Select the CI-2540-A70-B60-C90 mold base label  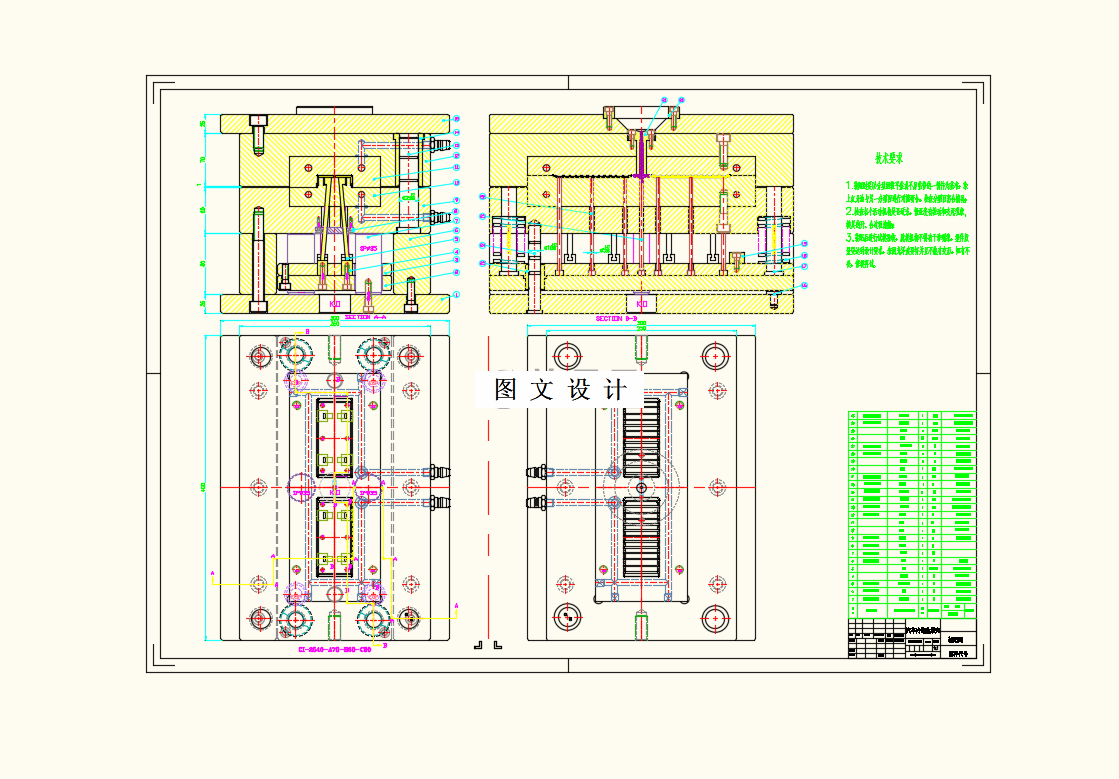point(335,650)
